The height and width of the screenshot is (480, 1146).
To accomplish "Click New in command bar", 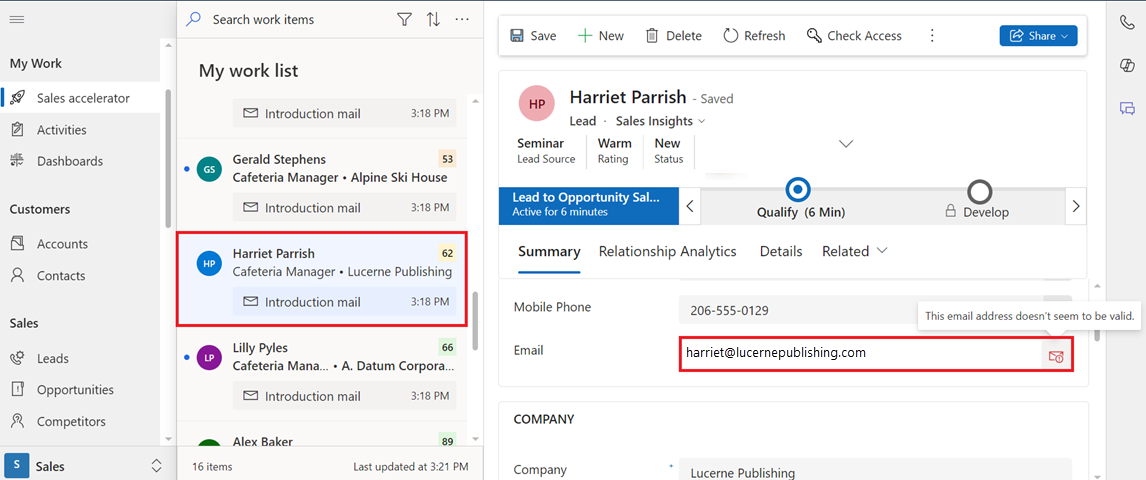I will pos(601,36).
